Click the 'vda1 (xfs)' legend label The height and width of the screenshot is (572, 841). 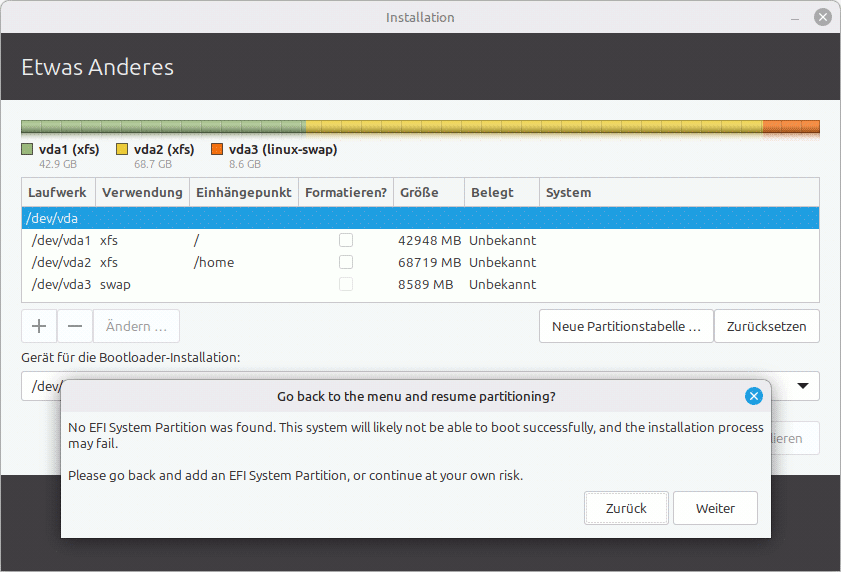click(69, 149)
